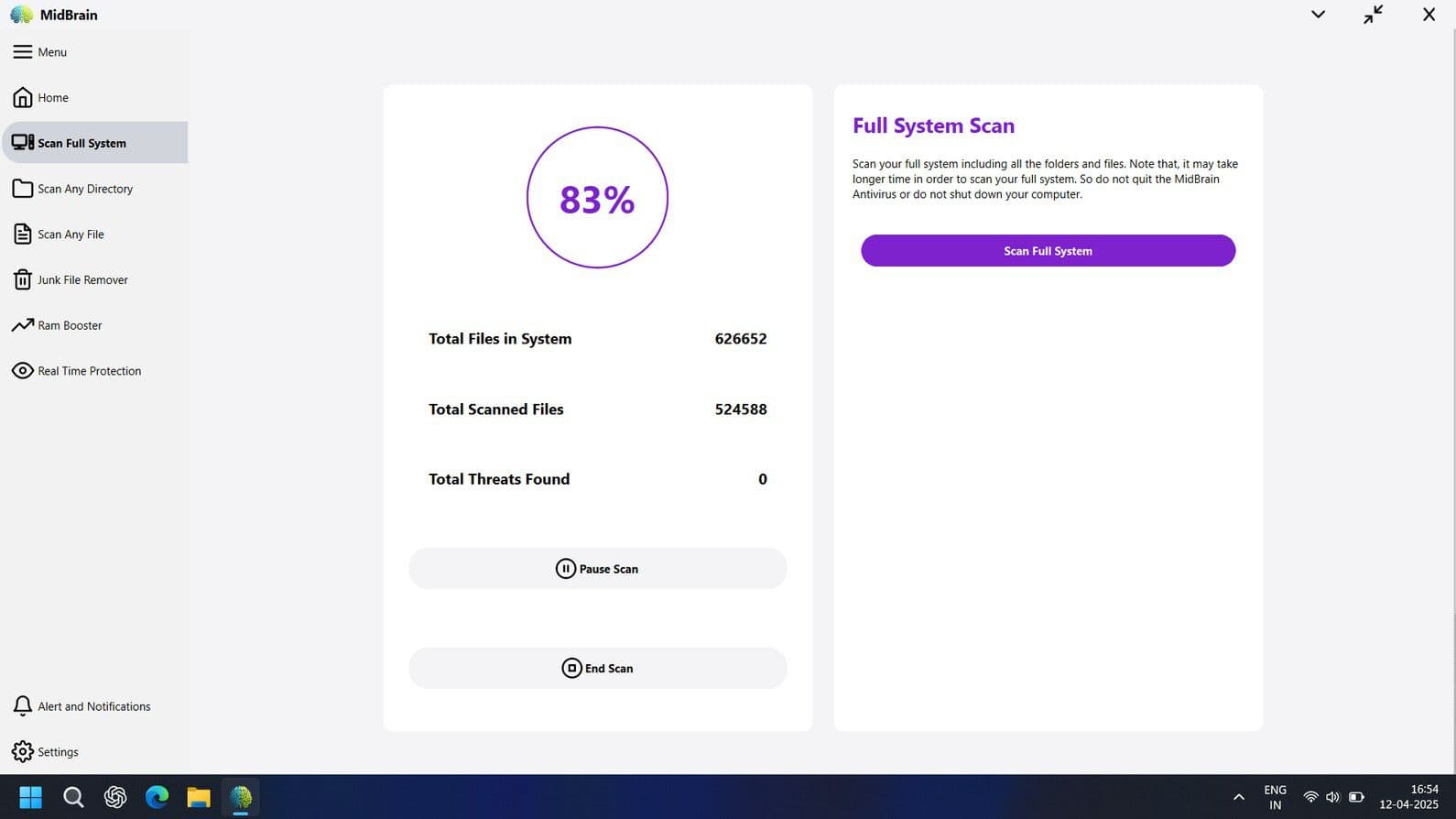Click the Total Scanned Files label
1456x819 pixels.
click(x=496, y=409)
